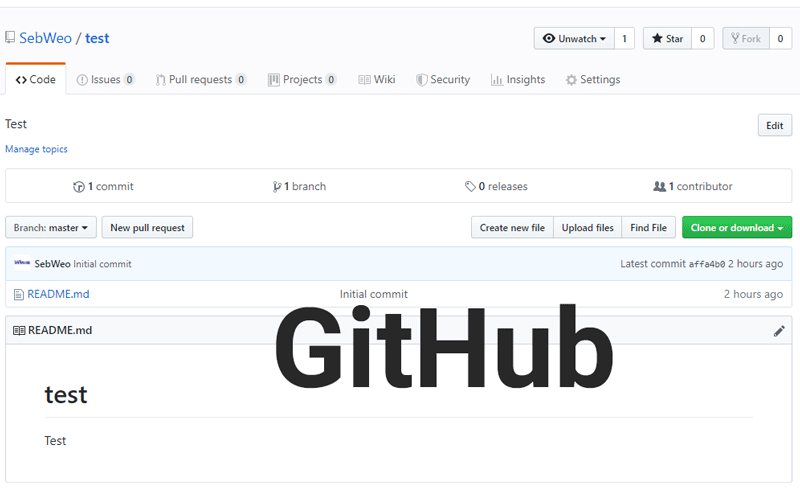Expand the Branch: master selector
The height and width of the screenshot is (492, 800).
tap(51, 228)
